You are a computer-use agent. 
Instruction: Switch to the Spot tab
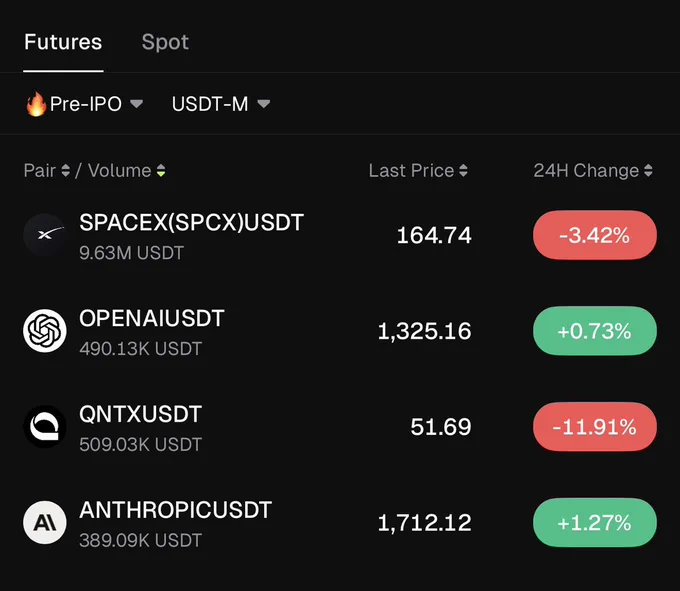(165, 42)
